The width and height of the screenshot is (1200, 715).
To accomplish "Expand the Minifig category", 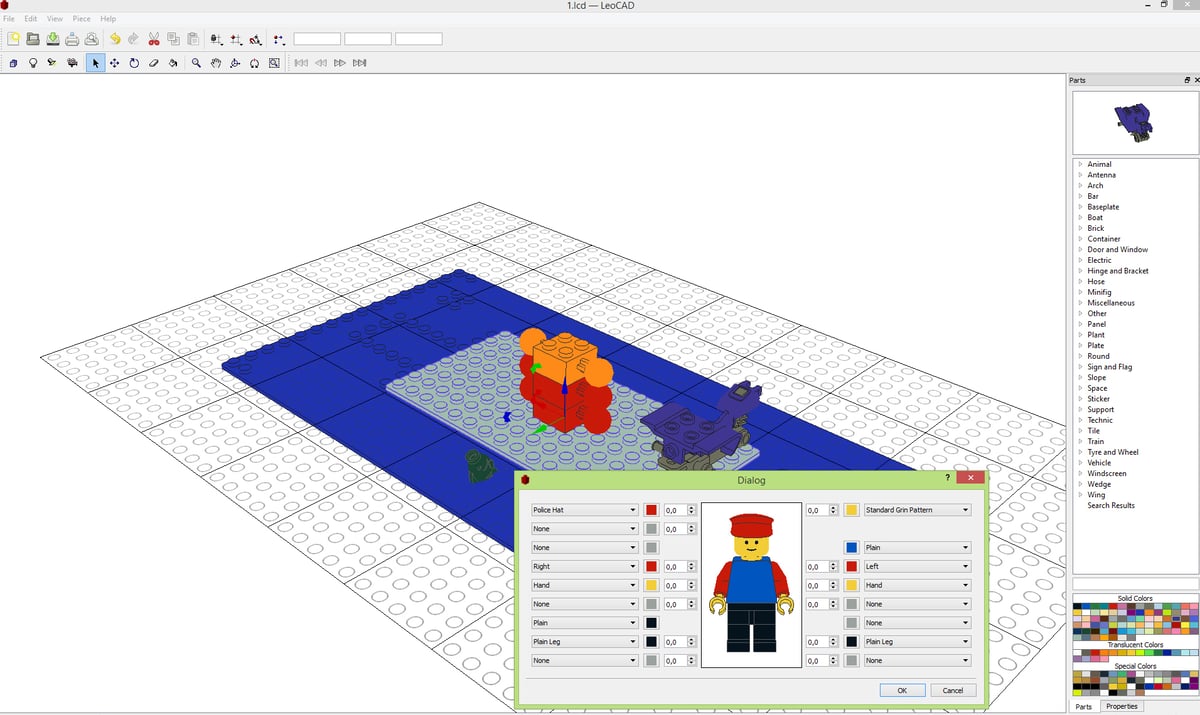I will (x=1081, y=292).
